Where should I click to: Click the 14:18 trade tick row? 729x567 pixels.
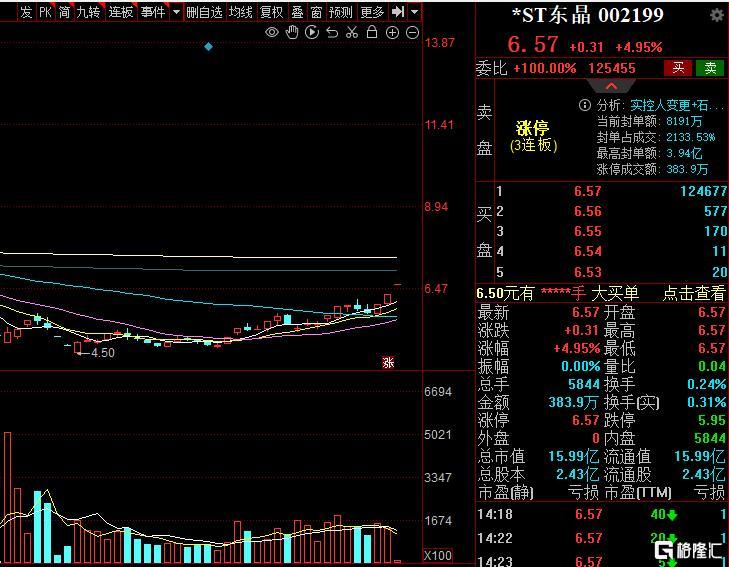tap(602, 514)
